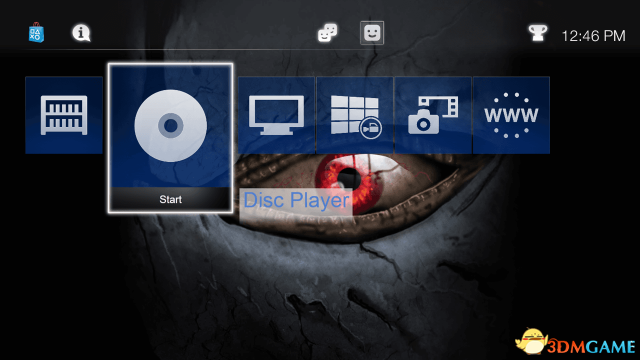Click the 12:46 PM clock
Image resolution: width=640 pixels, height=360 pixels.
pyautogui.click(x=593, y=36)
